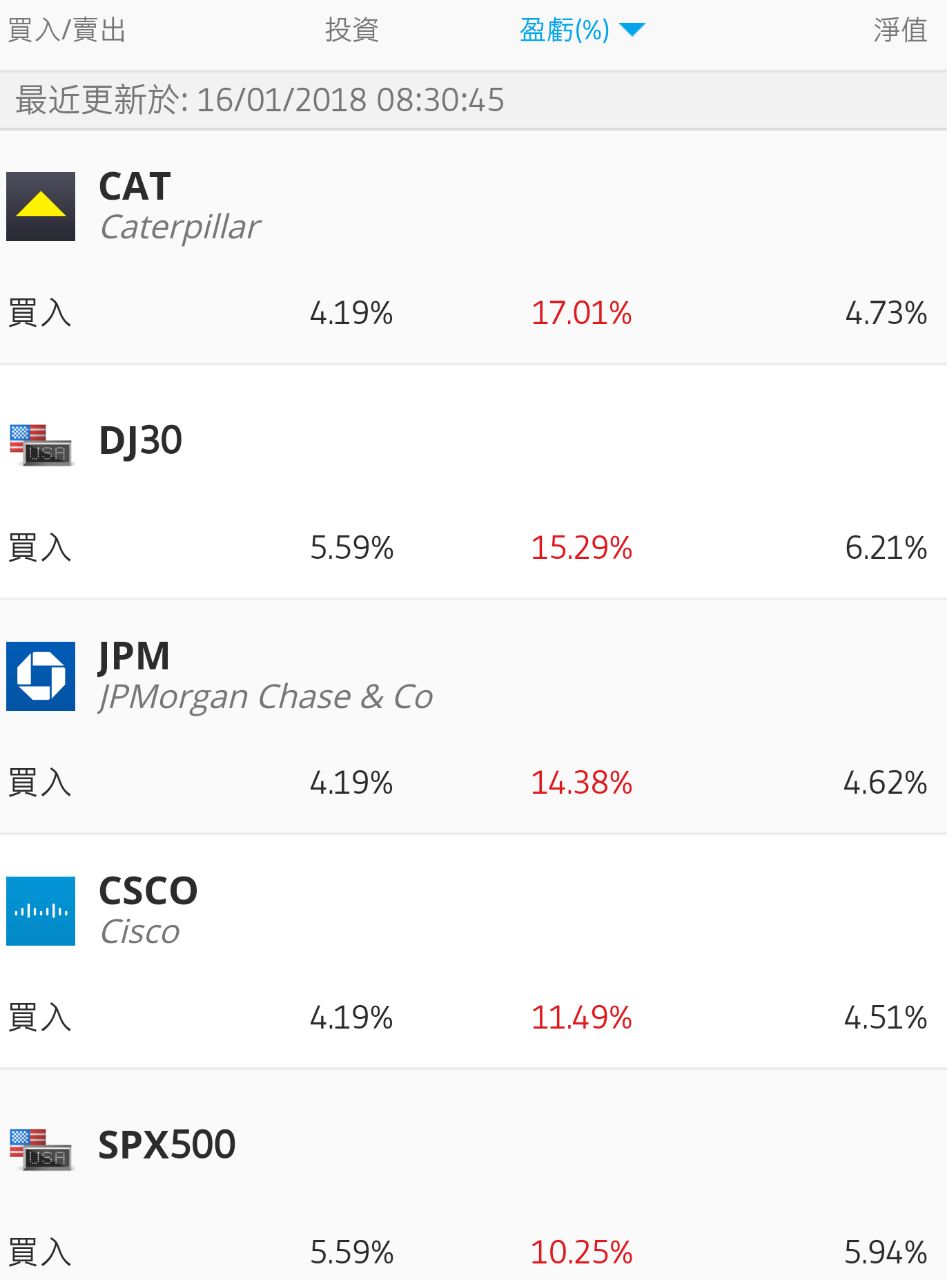This screenshot has width=947, height=1280.
Task: Click Cisco's 11.49% profit value
Action: pyautogui.click(x=581, y=1018)
